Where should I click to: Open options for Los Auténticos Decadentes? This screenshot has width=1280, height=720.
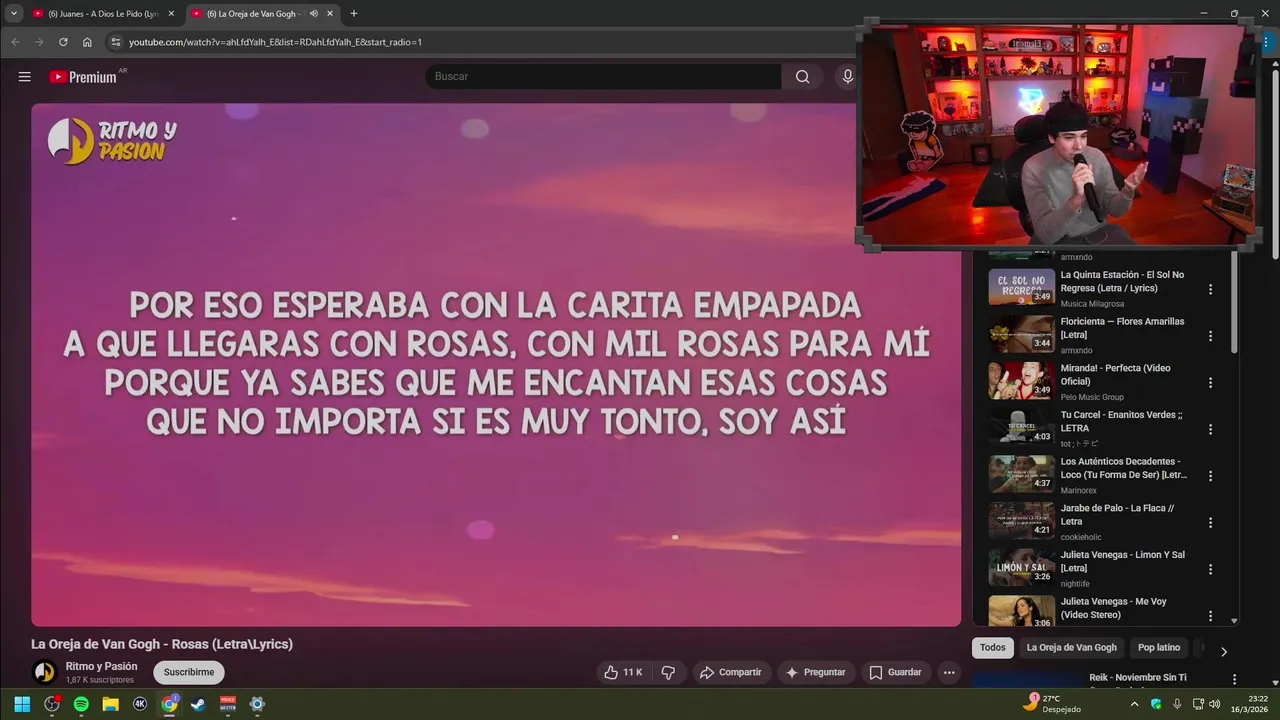[x=1210, y=476]
